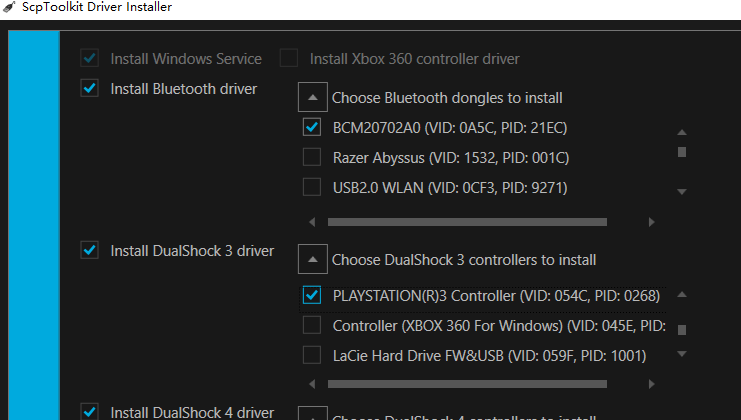
Task: Select 'PLAYSTATION(R)3 Controller' row text
Action: [x=496, y=296]
